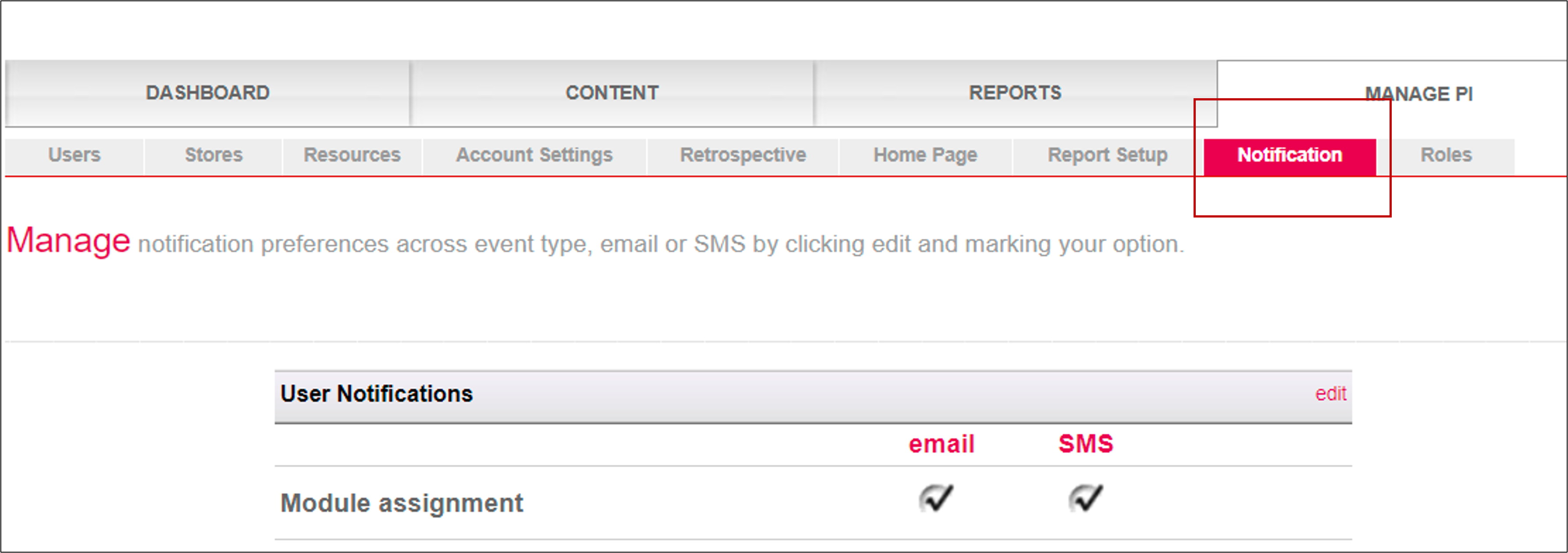Image resolution: width=1568 pixels, height=553 pixels.
Task: Click the SMS column header
Action: click(1085, 444)
